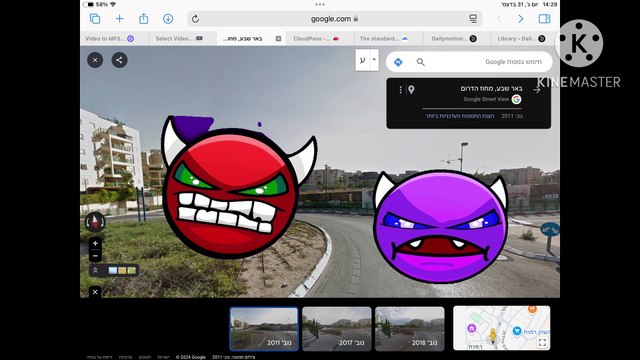
Task: Click the back arrow in the location card
Action: tap(537, 89)
